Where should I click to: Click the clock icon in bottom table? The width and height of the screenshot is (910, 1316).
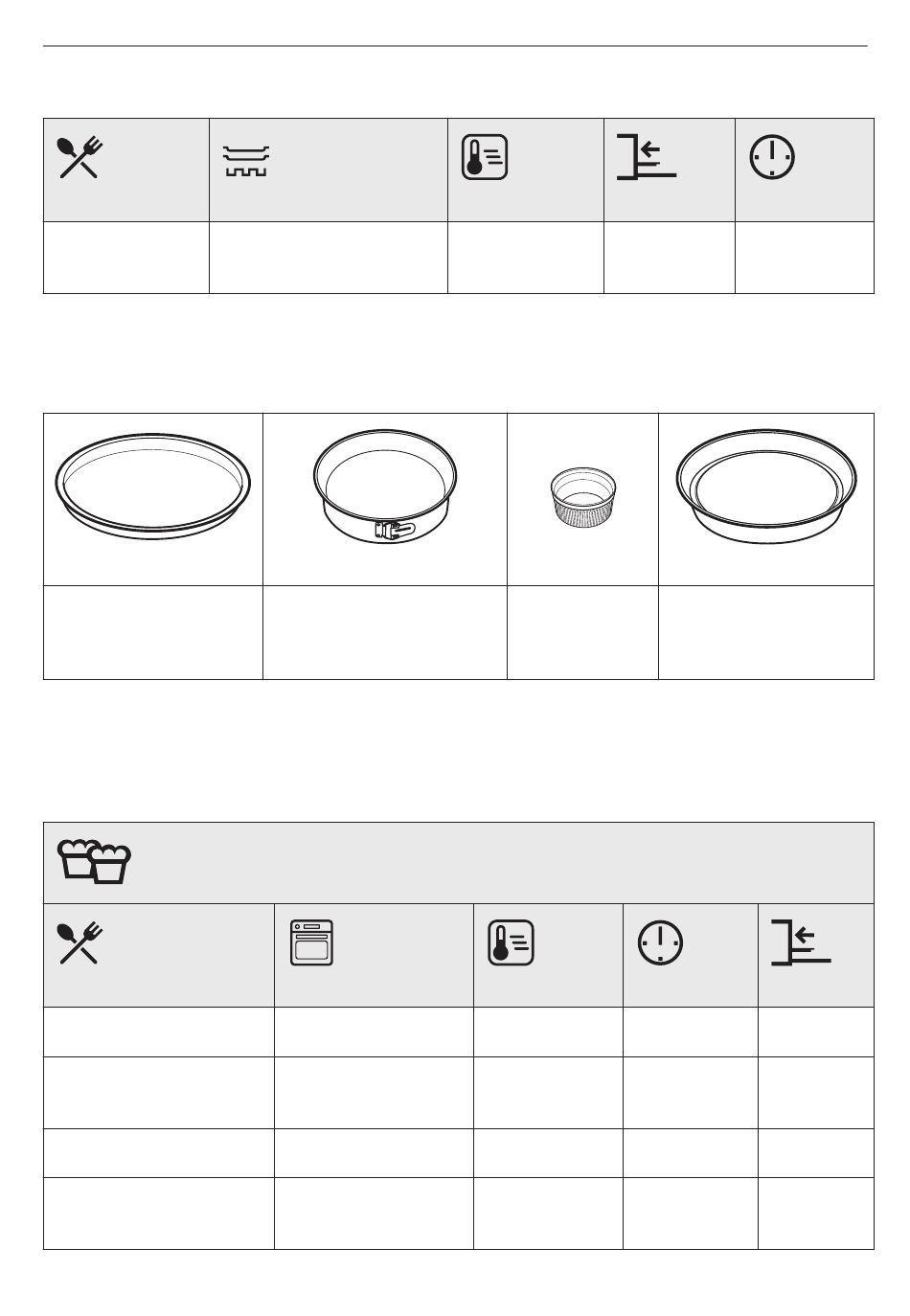coord(661,942)
